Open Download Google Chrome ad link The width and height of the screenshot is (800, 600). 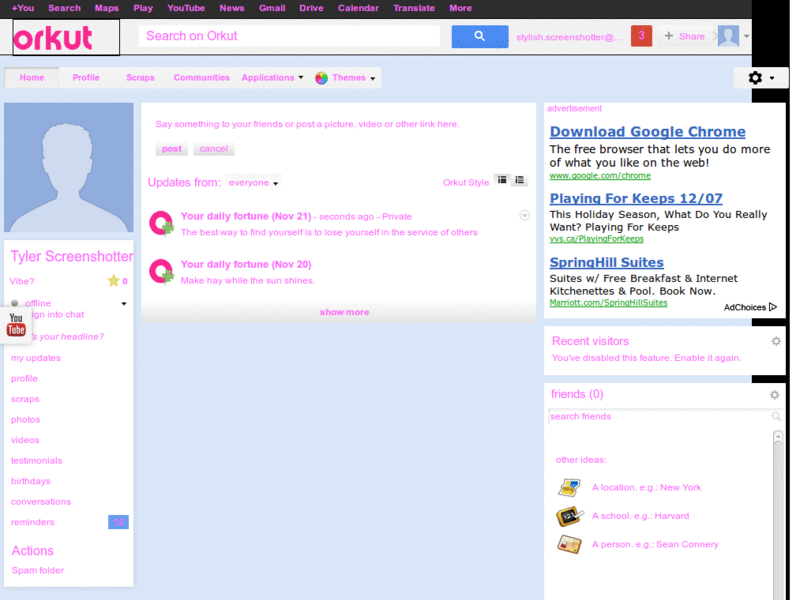(647, 132)
